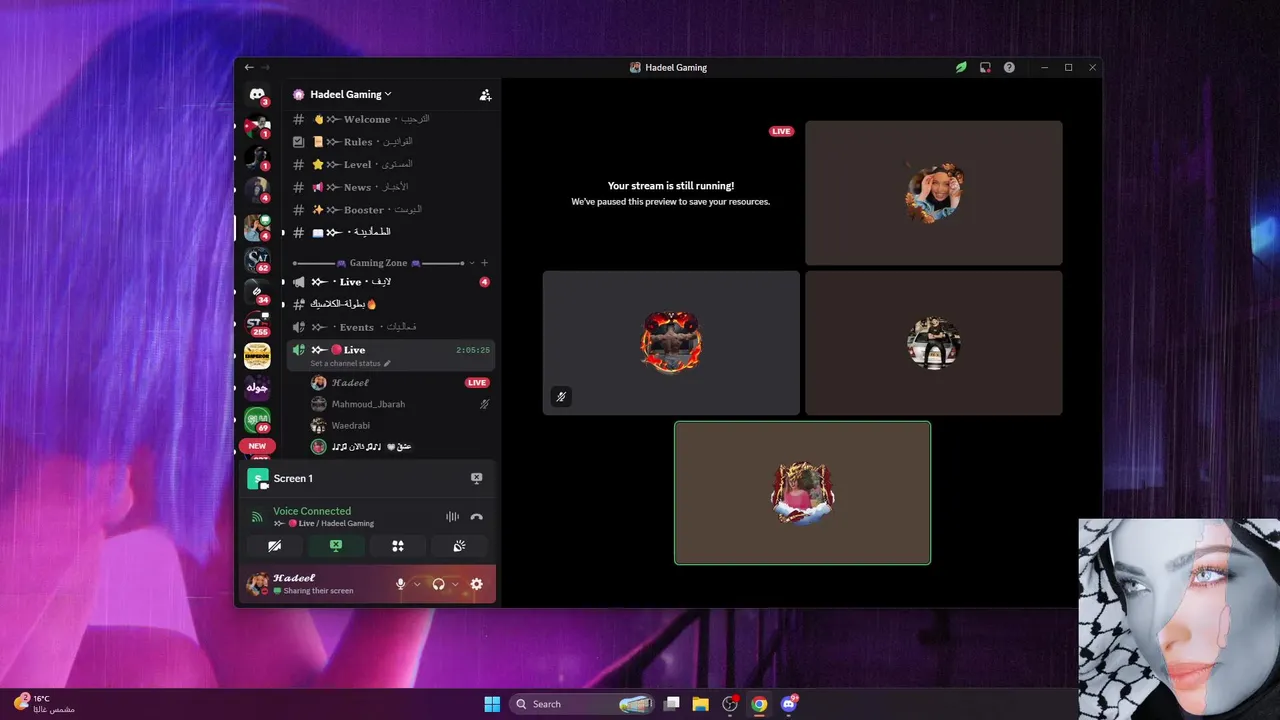This screenshot has height=720, width=1280.
Task: Open the ST server with 255 notifications
Action: point(257,324)
